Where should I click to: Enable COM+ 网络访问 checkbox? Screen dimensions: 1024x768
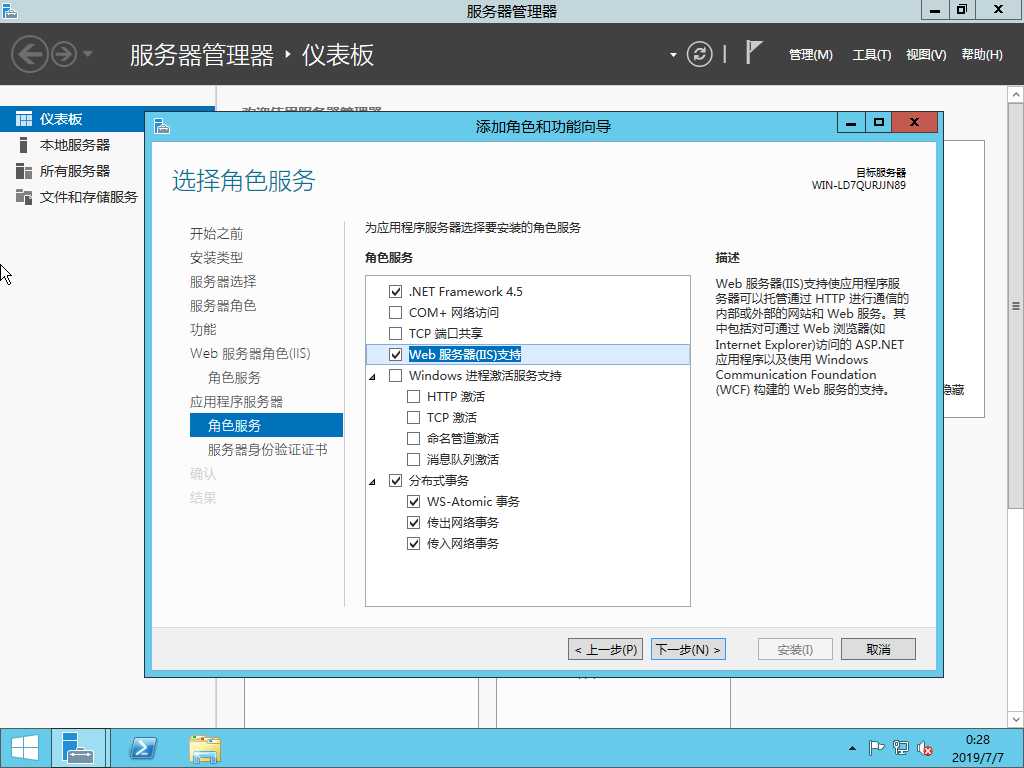395,312
